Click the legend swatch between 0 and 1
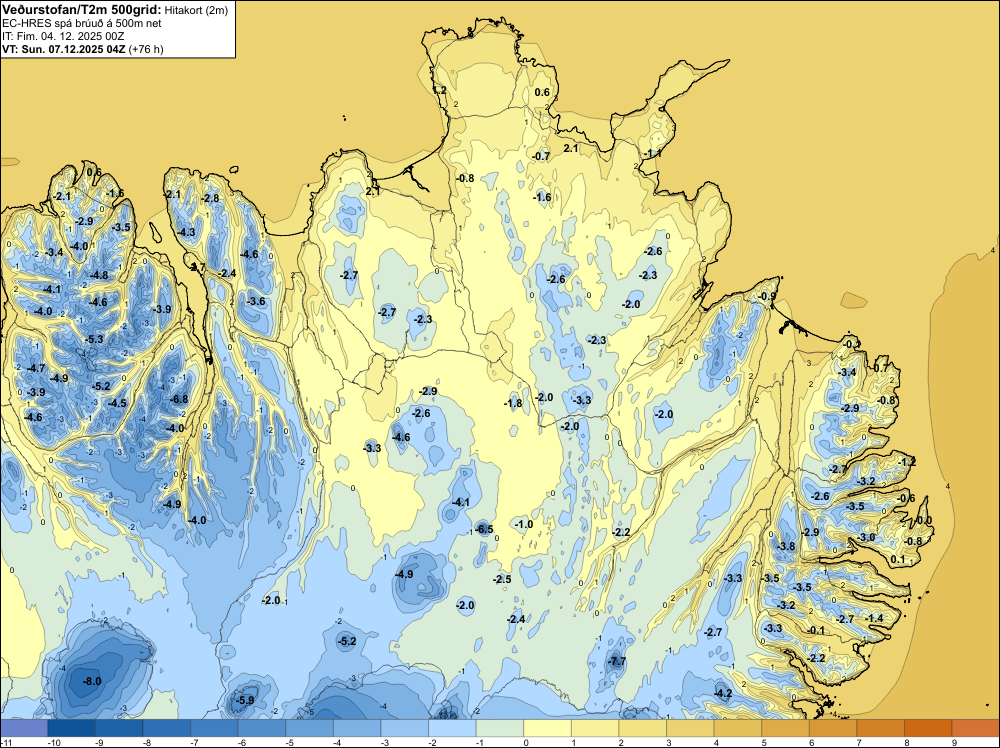The width and height of the screenshot is (1000, 748). (x=548, y=728)
